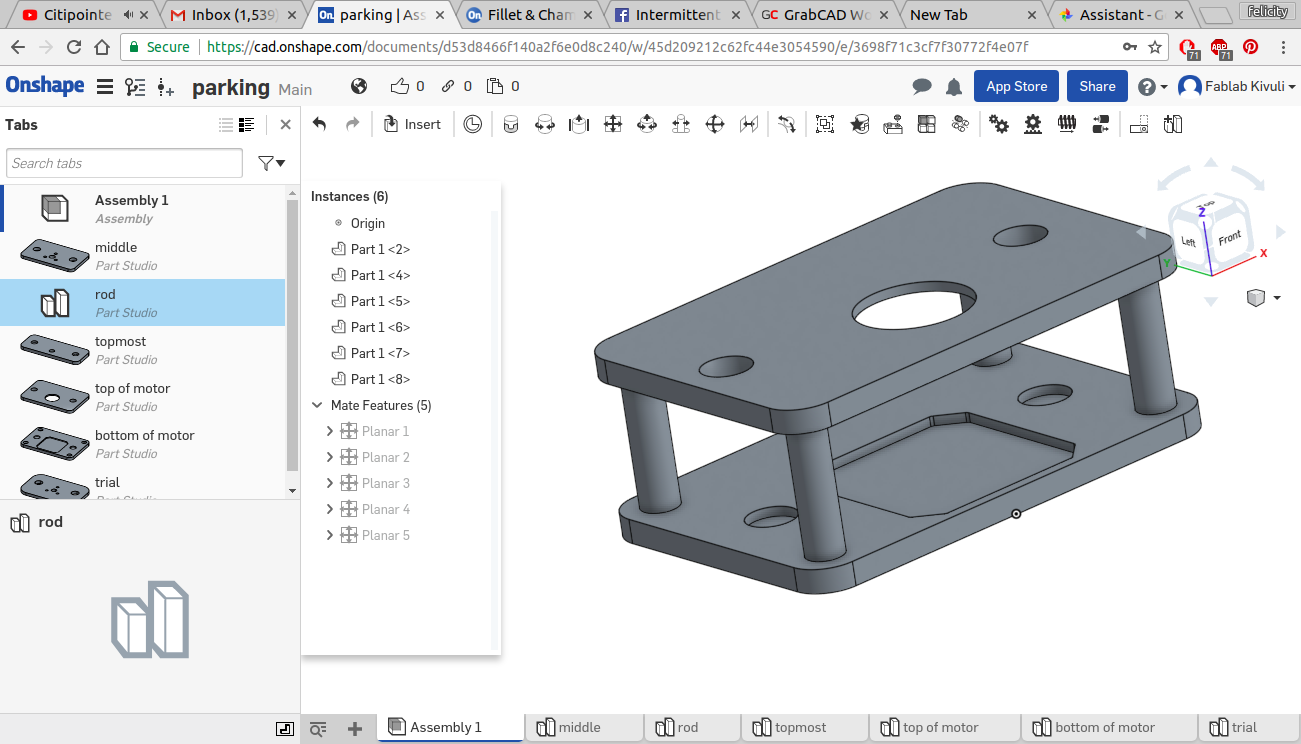Open the Gear relation tool
The height and width of the screenshot is (744, 1301).
coord(998,124)
